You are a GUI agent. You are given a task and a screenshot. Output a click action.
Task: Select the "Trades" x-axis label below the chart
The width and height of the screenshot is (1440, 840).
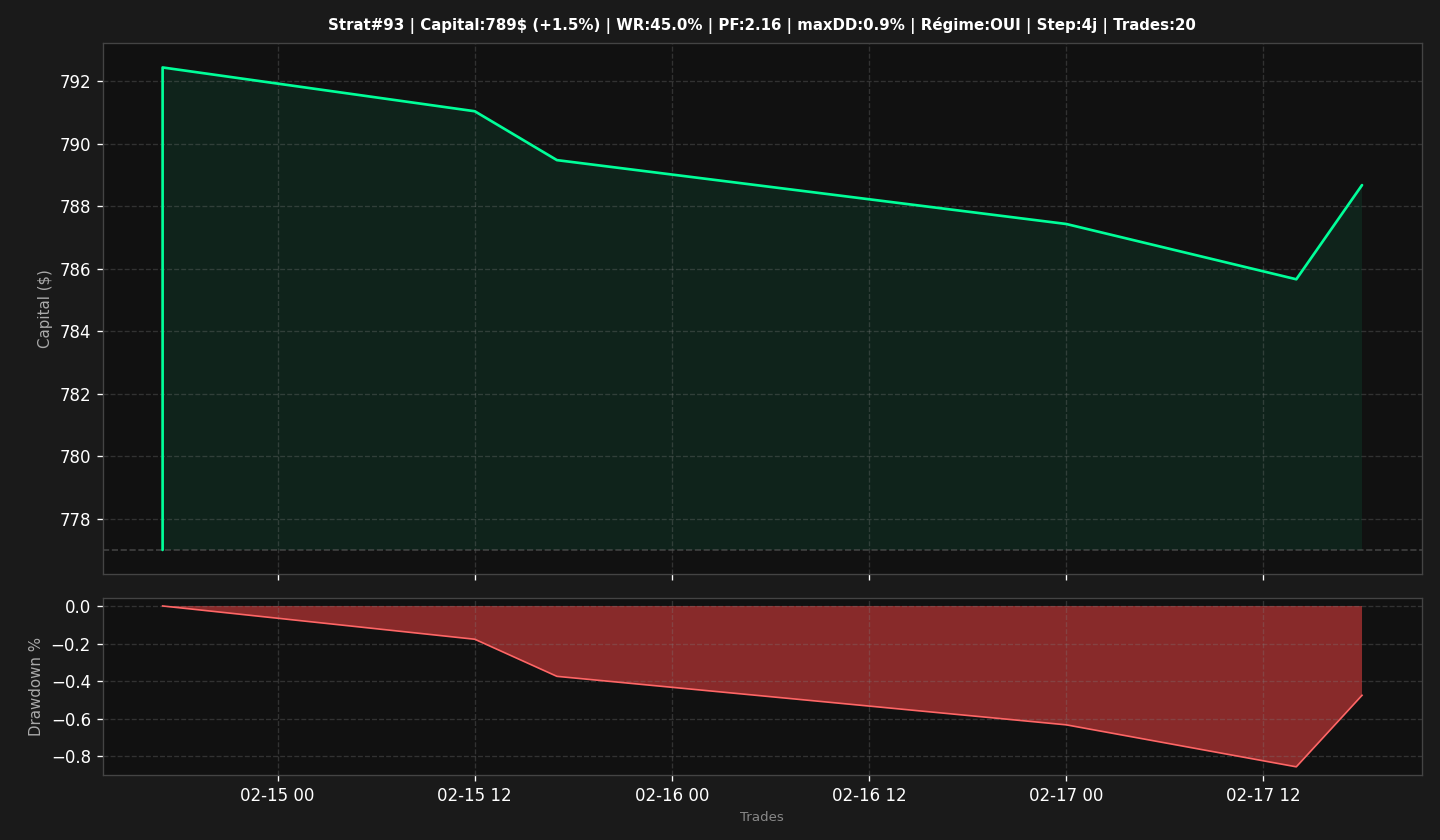click(x=762, y=817)
